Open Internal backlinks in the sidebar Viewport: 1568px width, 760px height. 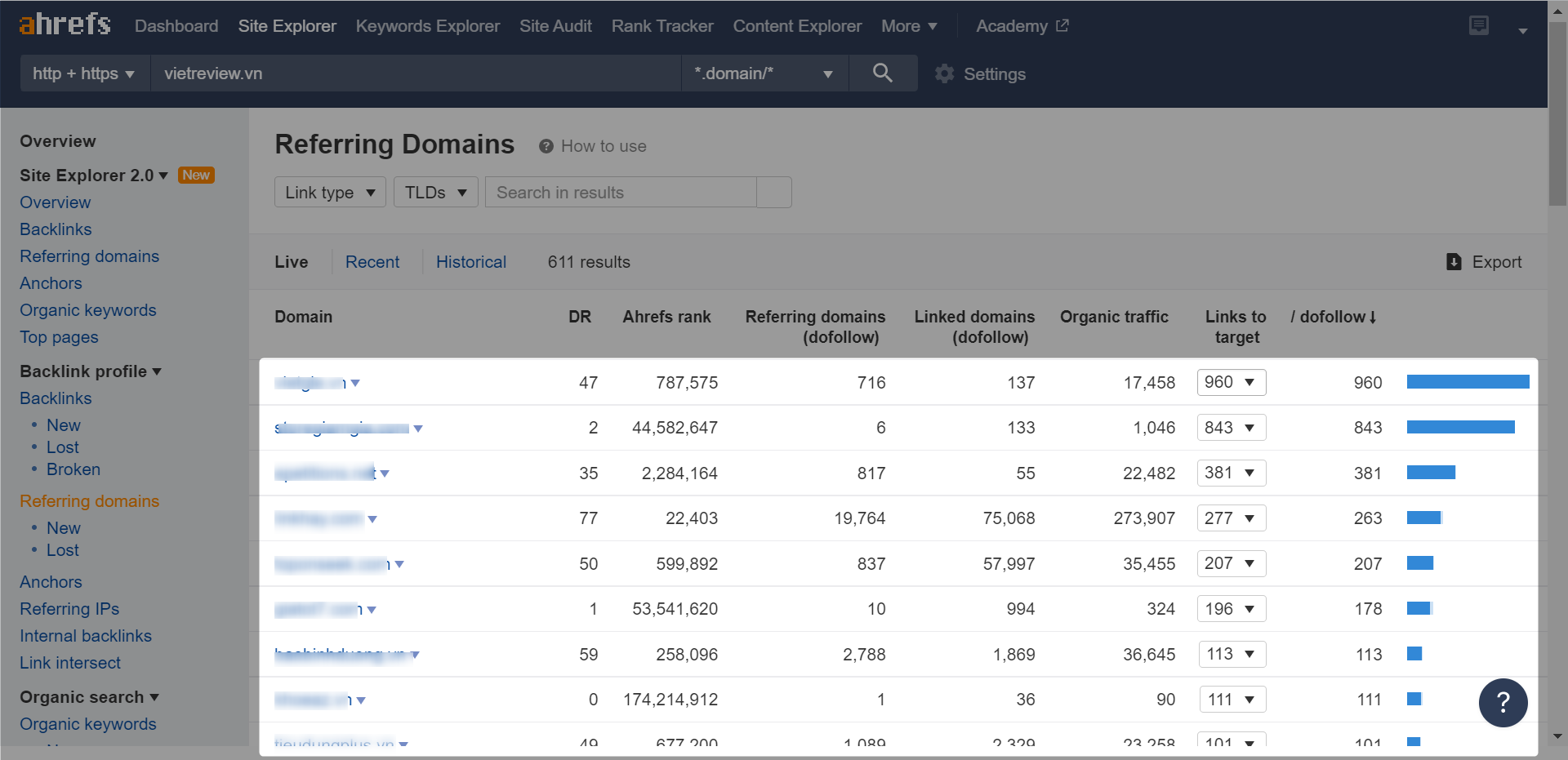coord(86,636)
